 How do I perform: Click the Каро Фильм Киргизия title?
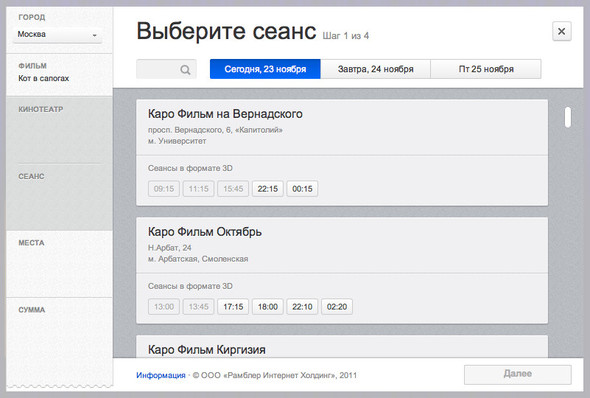[207, 349]
